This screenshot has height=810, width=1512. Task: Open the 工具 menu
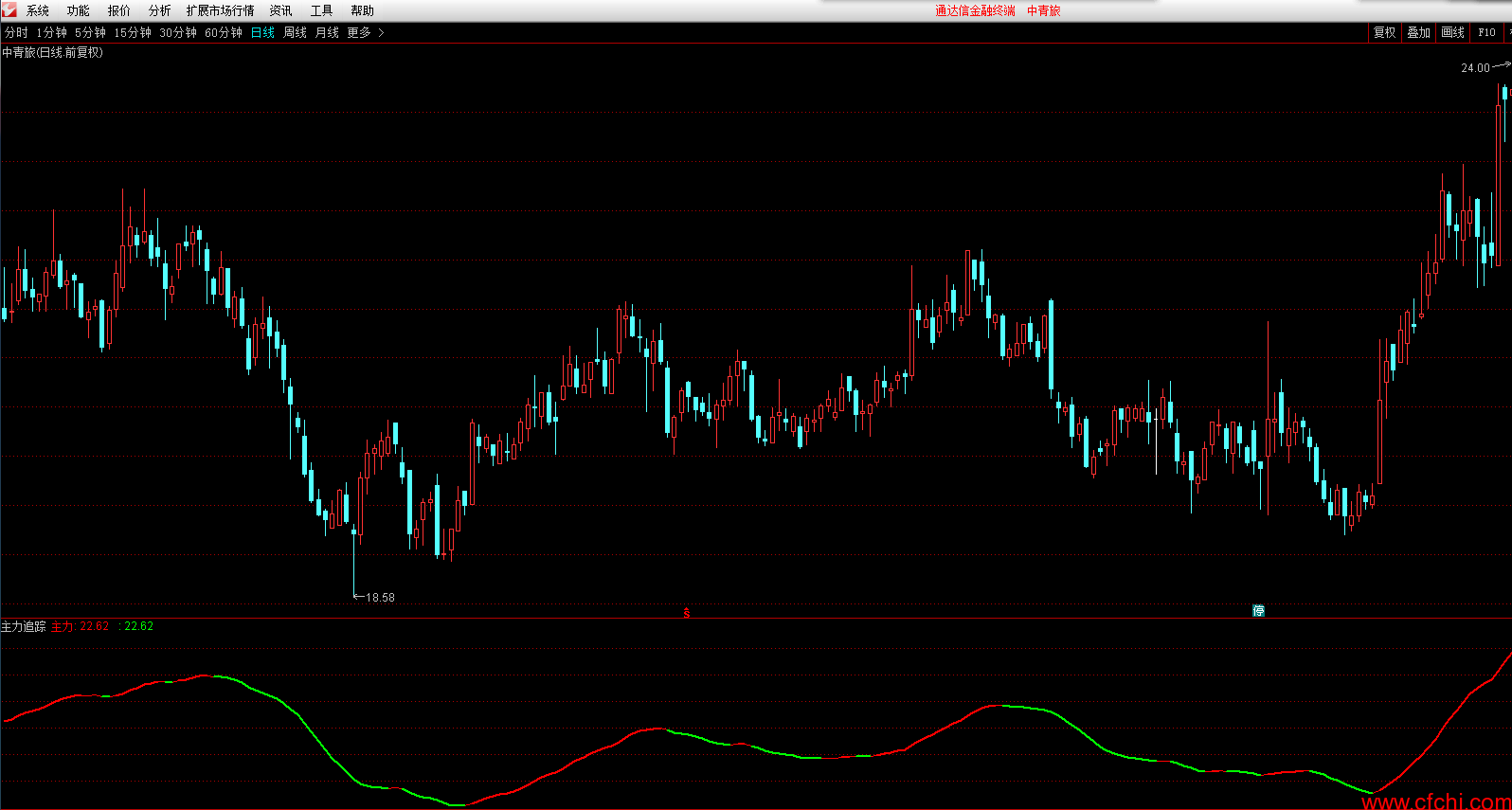(x=322, y=10)
